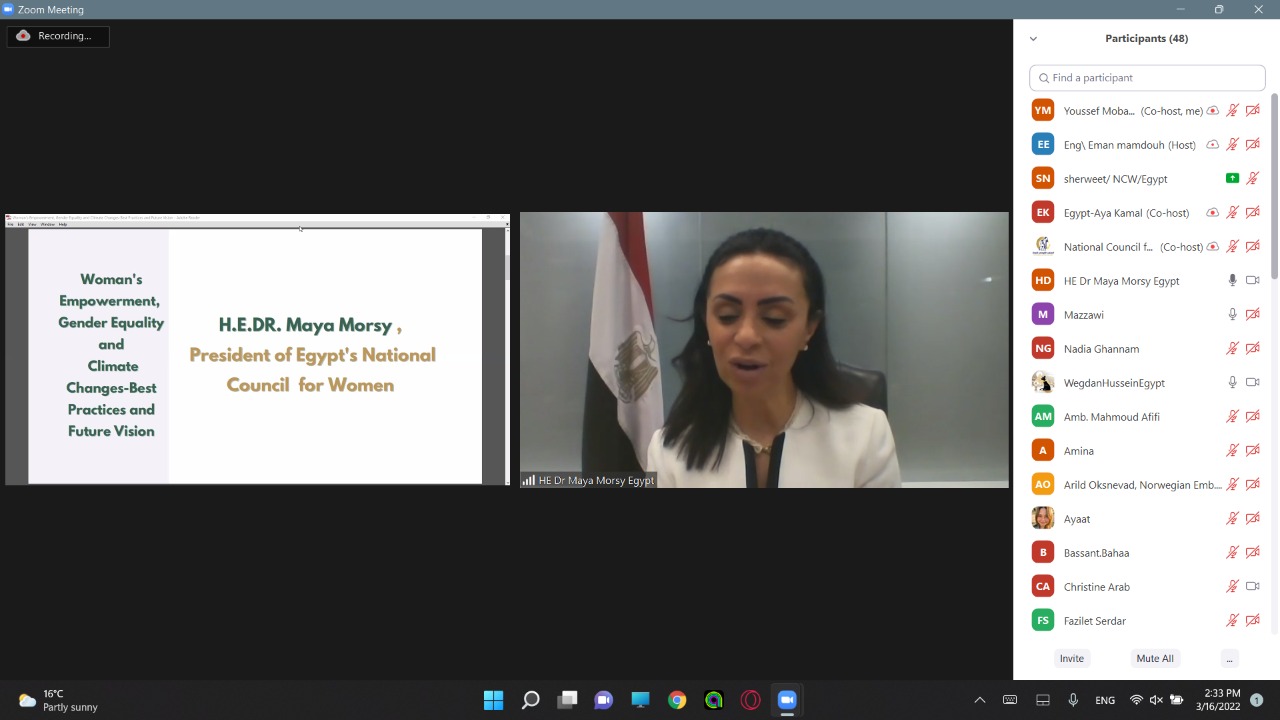Click sherweet's green screen share icon
This screenshot has height=720, width=1280.
(x=1232, y=179)
